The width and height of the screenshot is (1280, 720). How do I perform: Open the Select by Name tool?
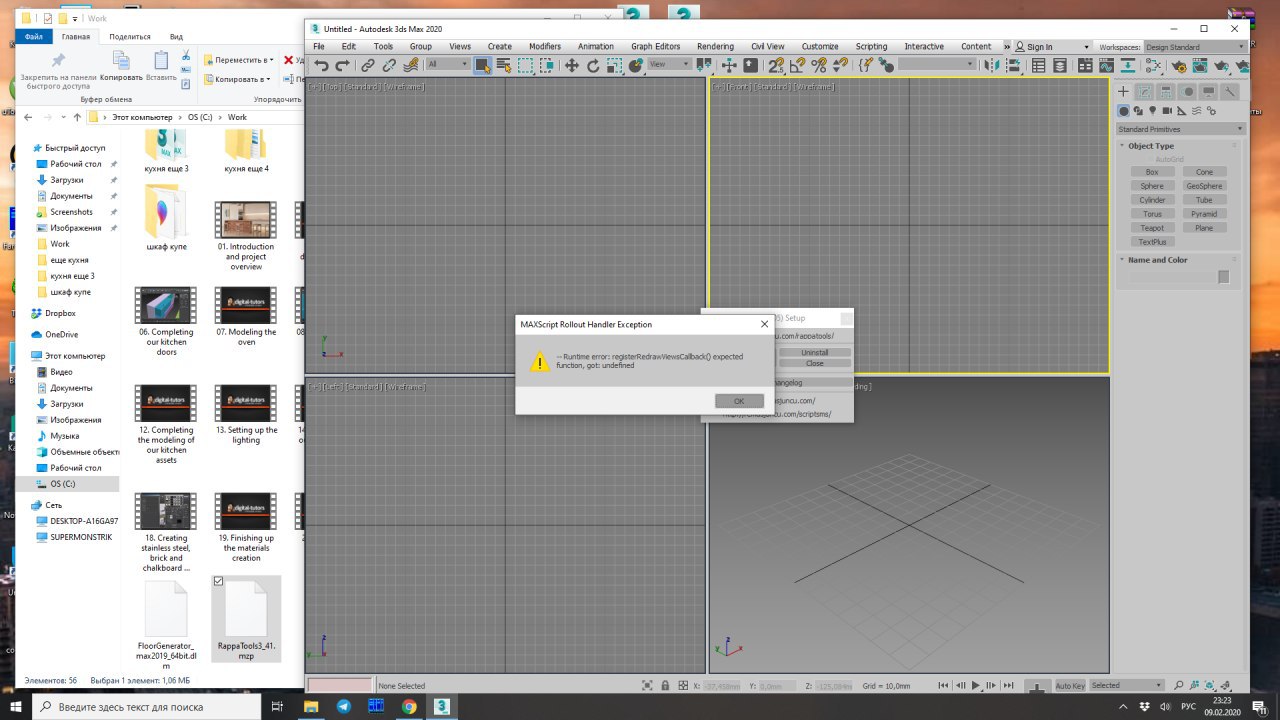(504, 65)
